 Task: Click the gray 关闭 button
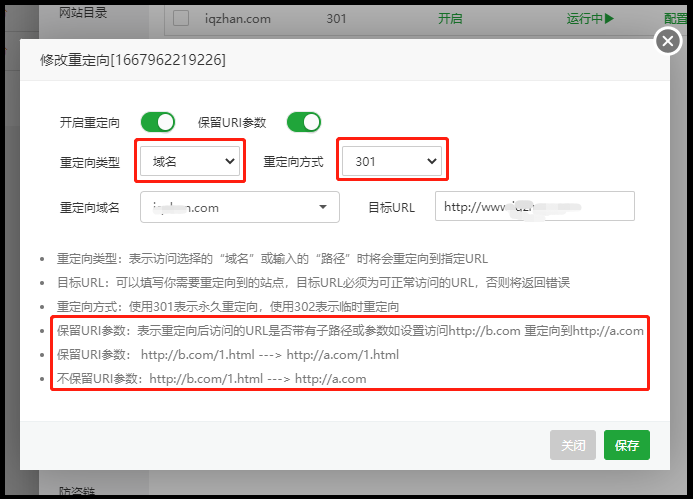click(573, 445)
